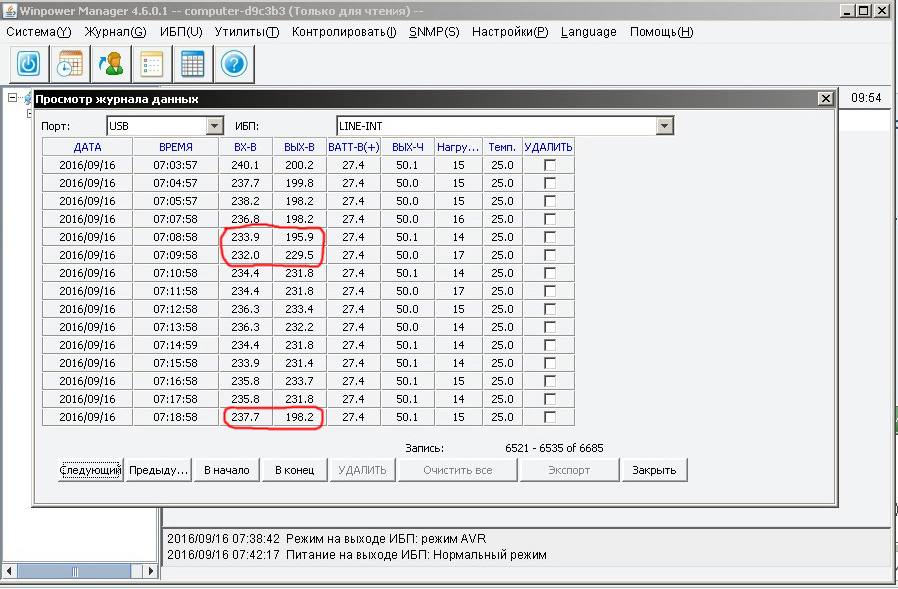Click the Java icon in the title bar
Screen dimensions: 898x589
pos(9,10)
